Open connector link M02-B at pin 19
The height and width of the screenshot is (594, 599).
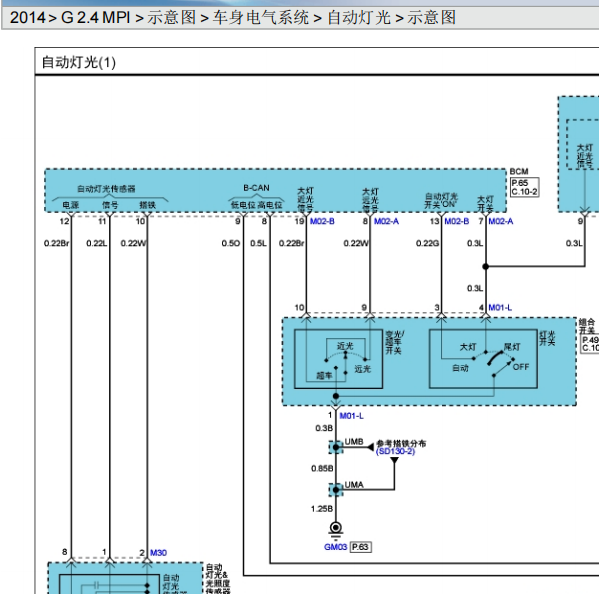322,221
